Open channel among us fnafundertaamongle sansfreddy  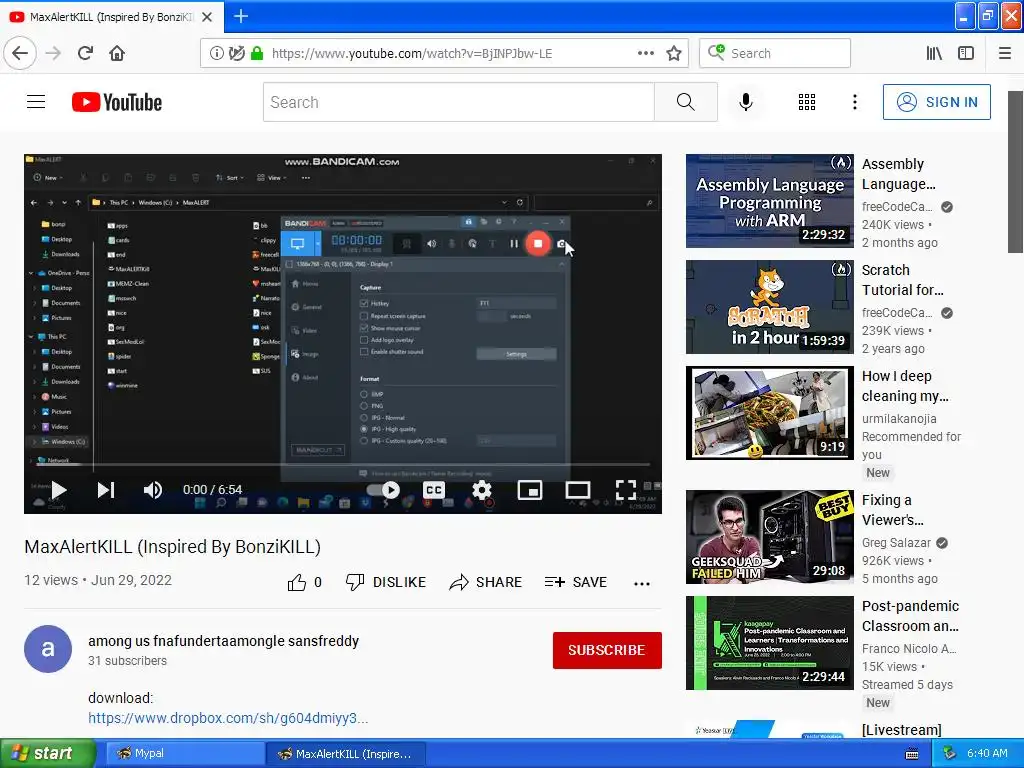(223, 641)
